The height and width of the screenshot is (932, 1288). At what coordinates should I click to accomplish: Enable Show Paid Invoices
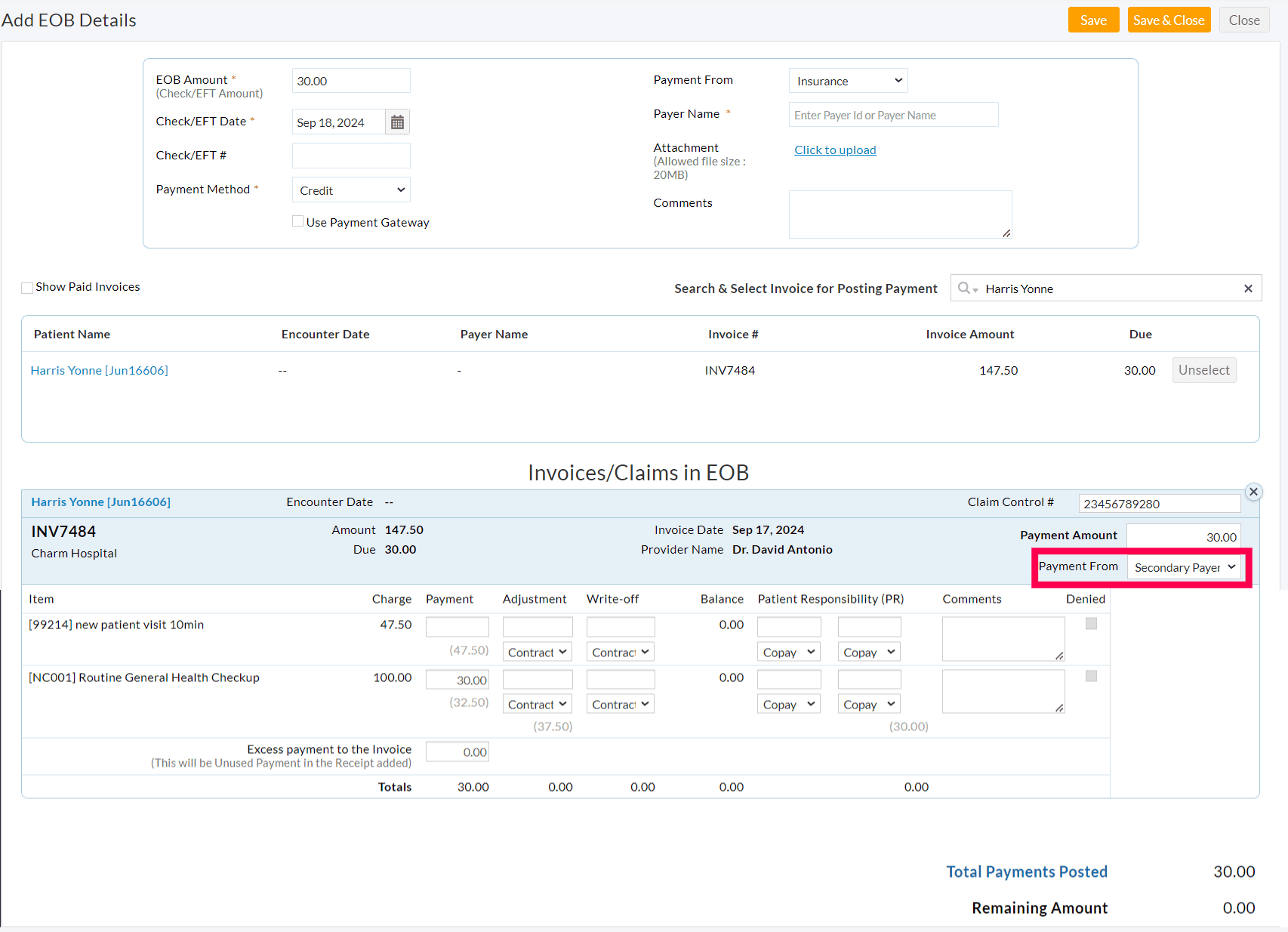[x=27, y=287]
